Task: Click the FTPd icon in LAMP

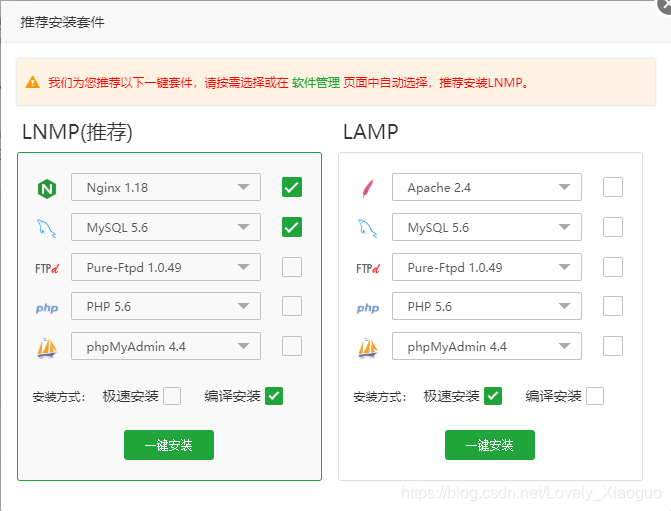Action: [368, 268]
